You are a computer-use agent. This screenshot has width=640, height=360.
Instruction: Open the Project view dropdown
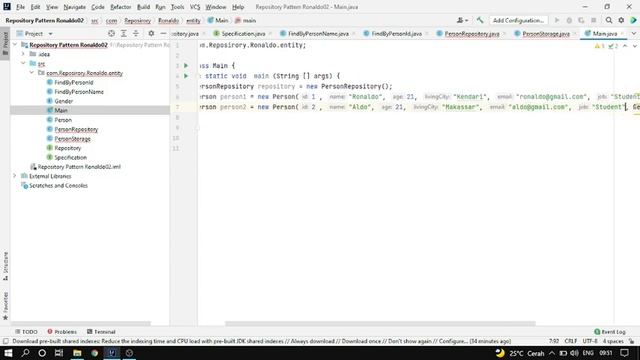[x=35, y=33]
